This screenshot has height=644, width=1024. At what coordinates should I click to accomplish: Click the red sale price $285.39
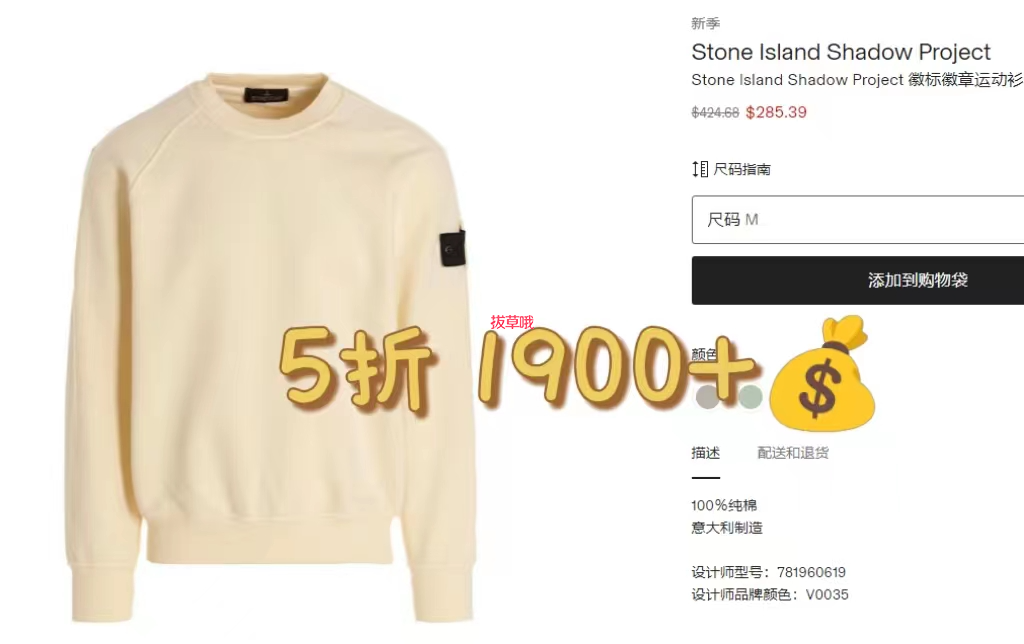776,112
